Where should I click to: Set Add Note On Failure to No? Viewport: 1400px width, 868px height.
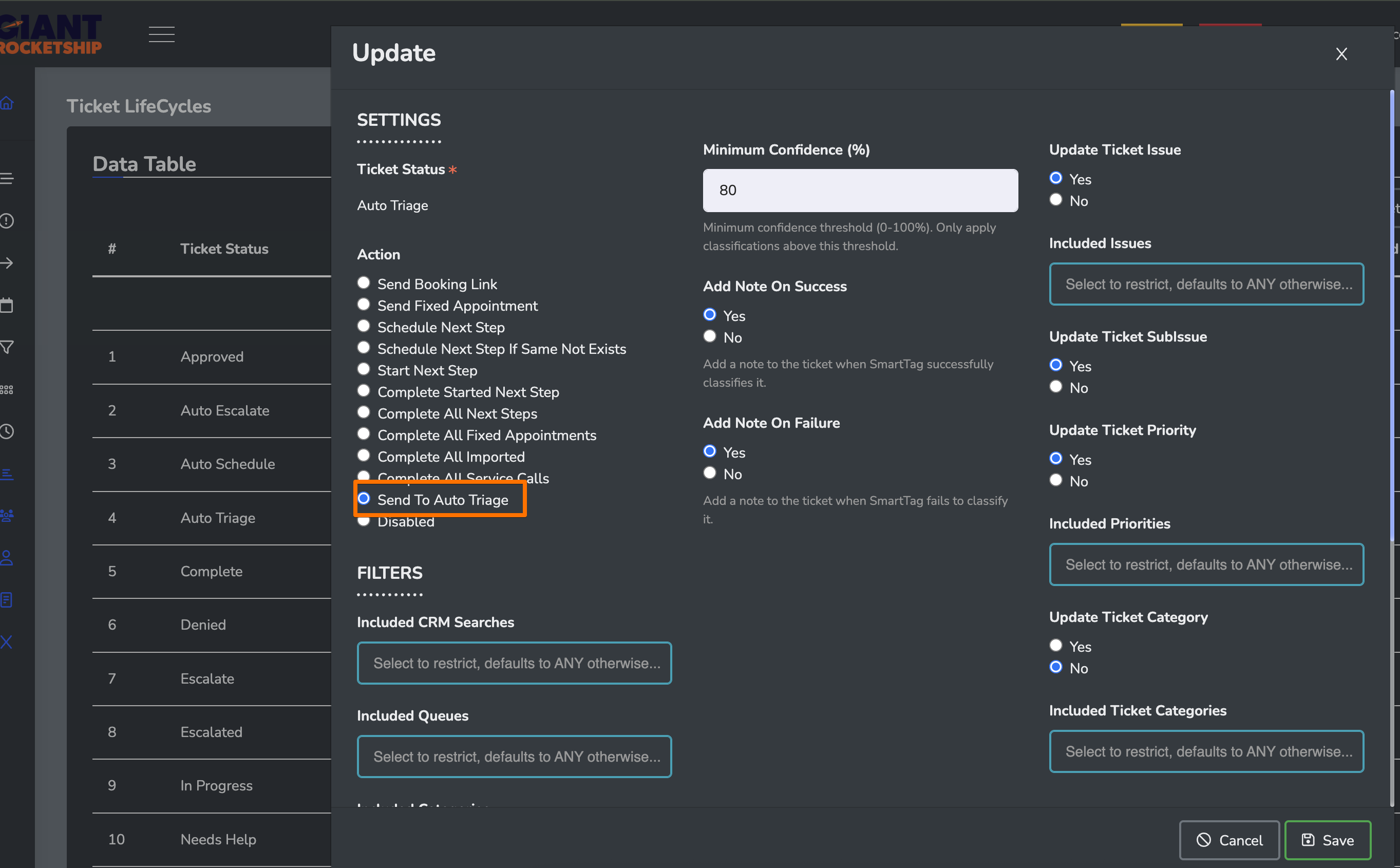tap(709, 473)
